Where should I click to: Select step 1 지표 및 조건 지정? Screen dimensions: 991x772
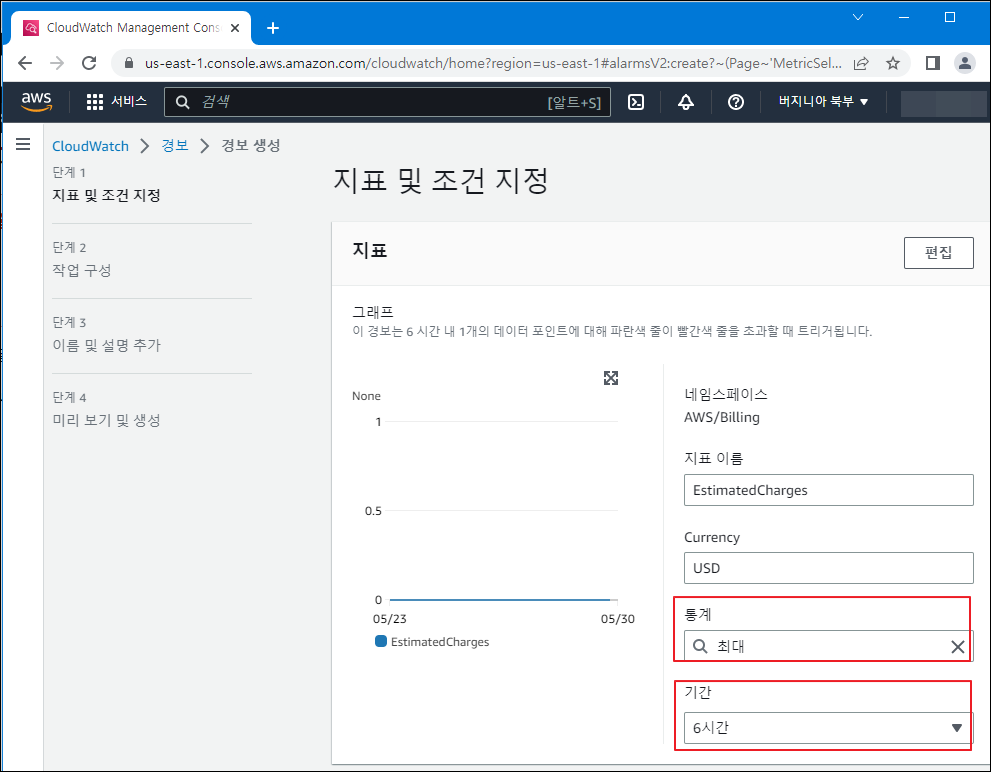tap(106, 195)
